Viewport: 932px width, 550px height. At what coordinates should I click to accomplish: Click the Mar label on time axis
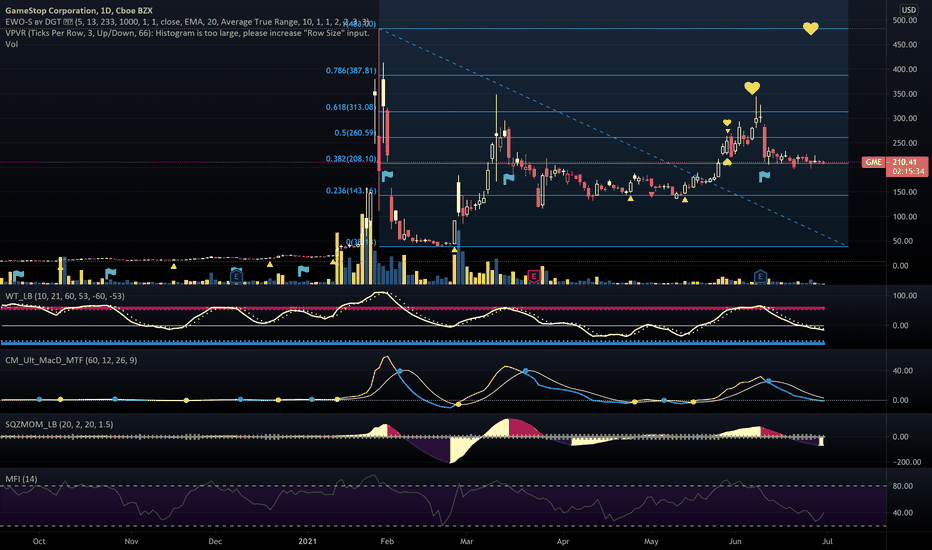tap(467, 541)
